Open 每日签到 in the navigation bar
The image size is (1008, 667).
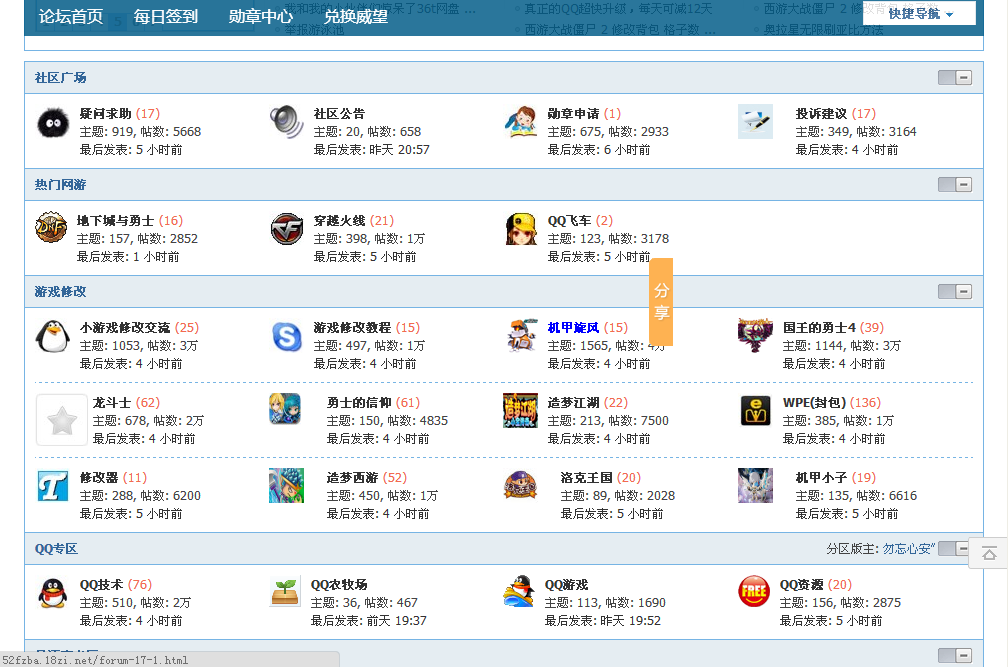click(x=166, y=16)
